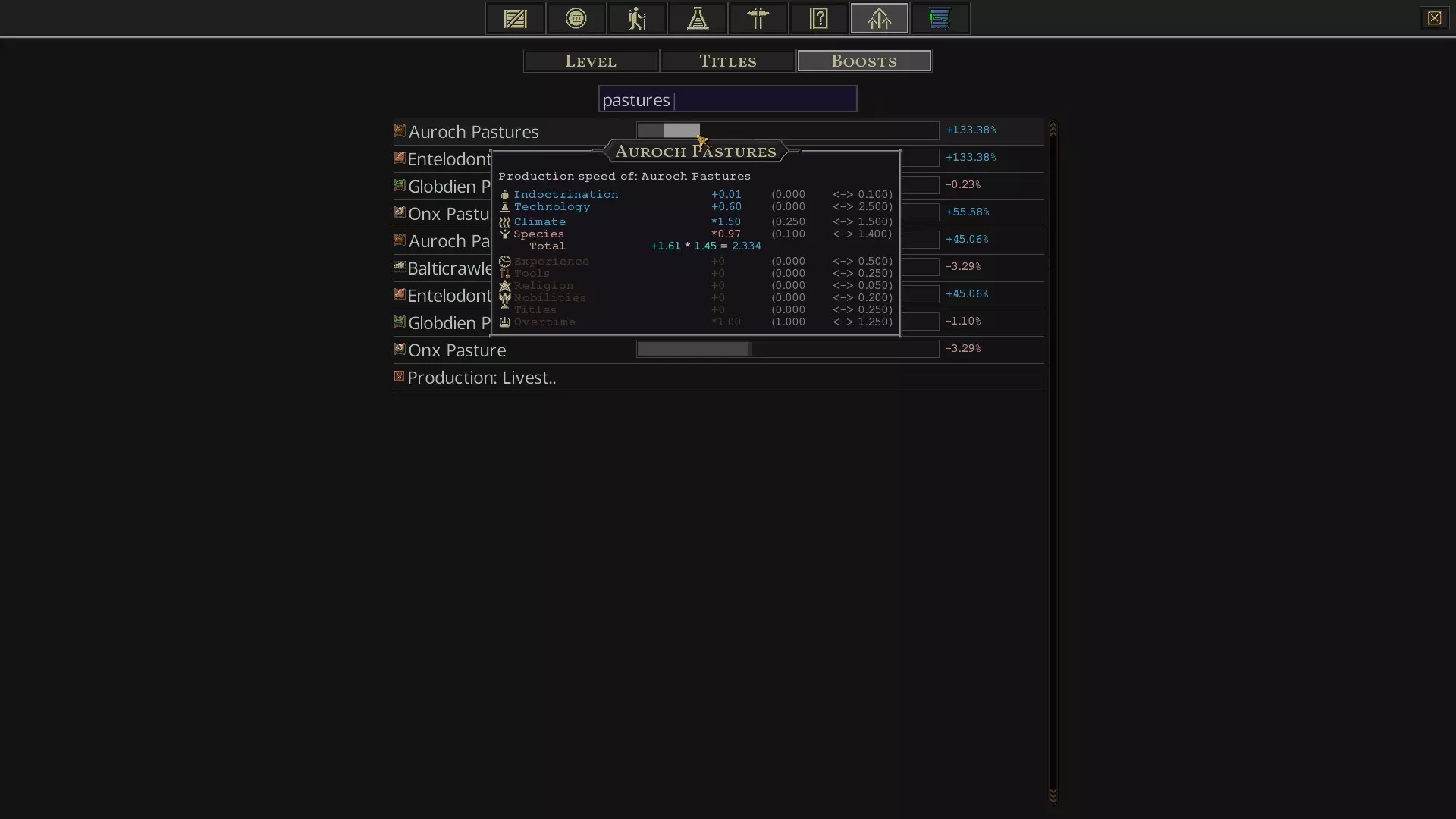Select the Onx Pasture row near bottom
Screen dimensions: 1456x819
click(x=457, y=350)
